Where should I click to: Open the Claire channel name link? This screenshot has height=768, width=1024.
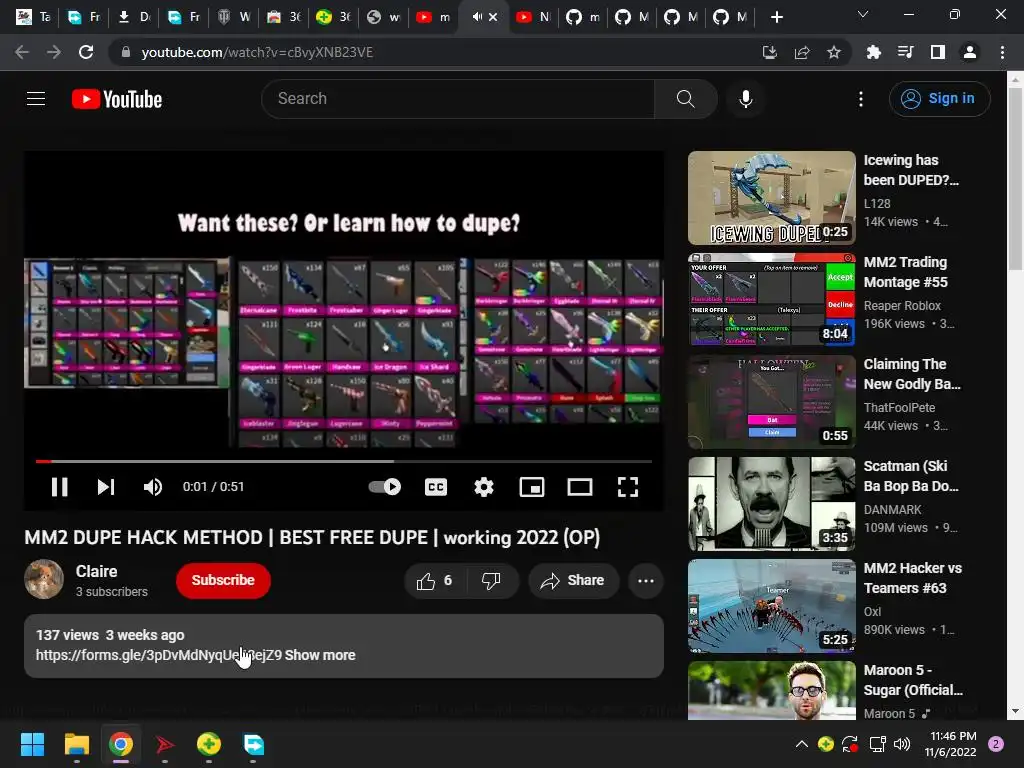pos(97,571)
